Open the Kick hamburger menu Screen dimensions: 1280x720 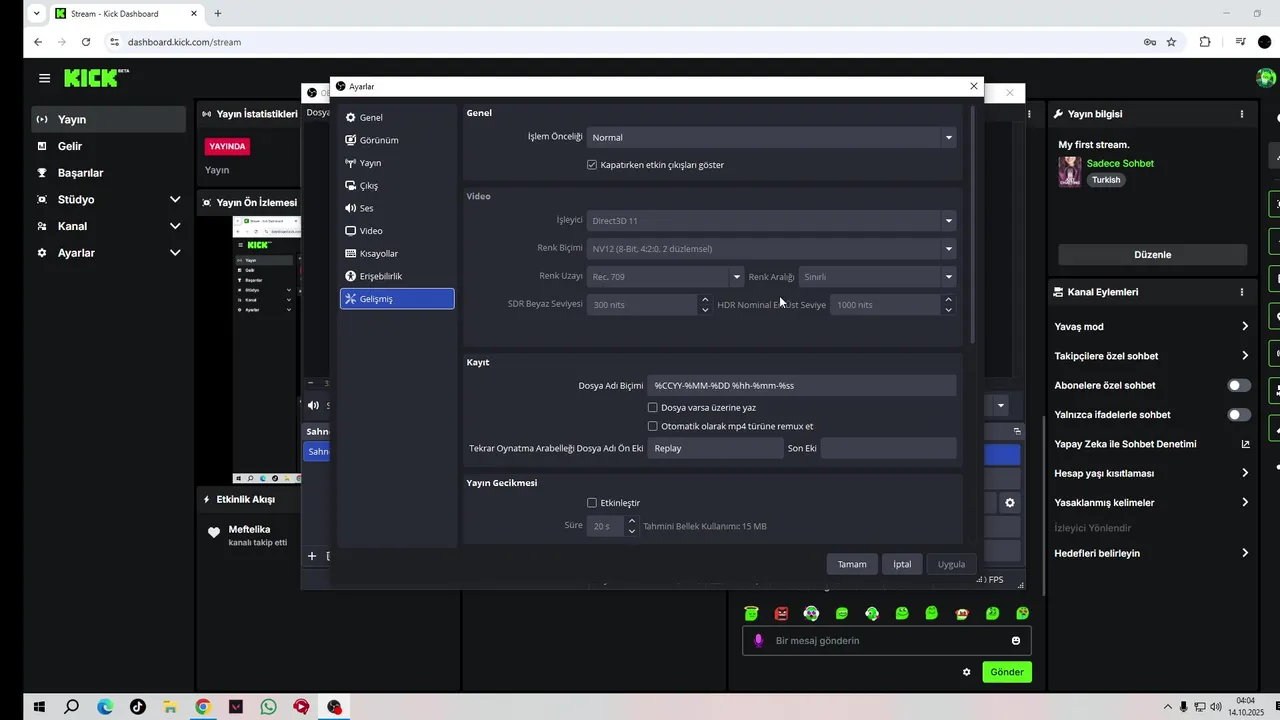pos(44,78)
